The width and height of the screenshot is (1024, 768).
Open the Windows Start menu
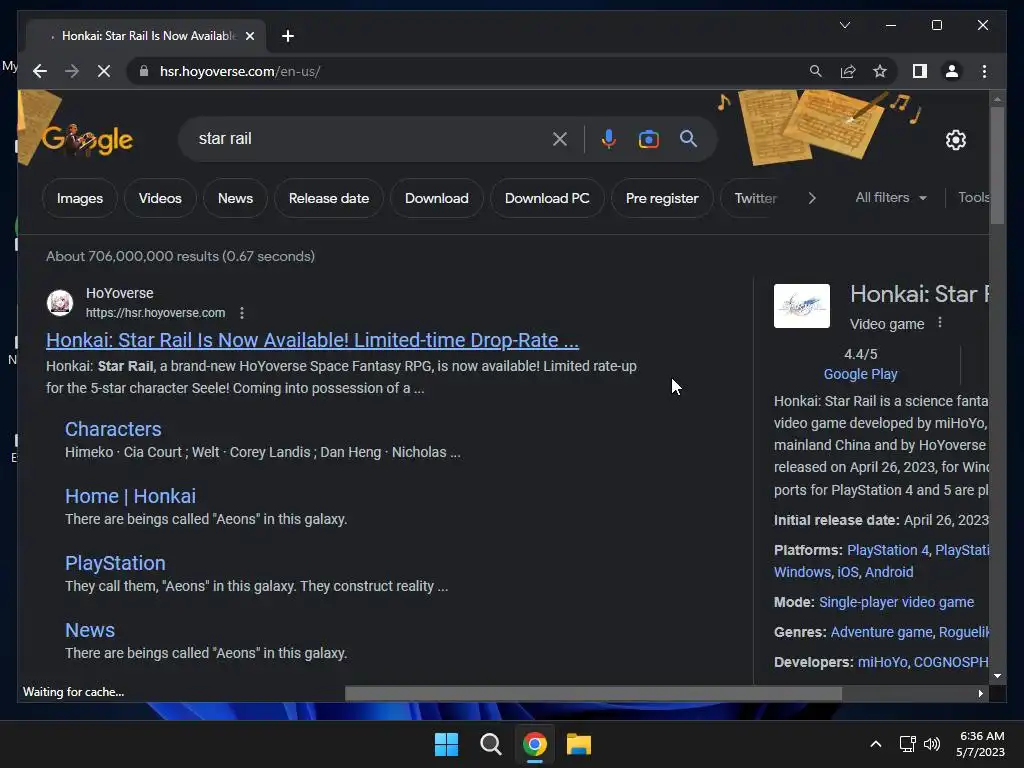click(446, 744)
